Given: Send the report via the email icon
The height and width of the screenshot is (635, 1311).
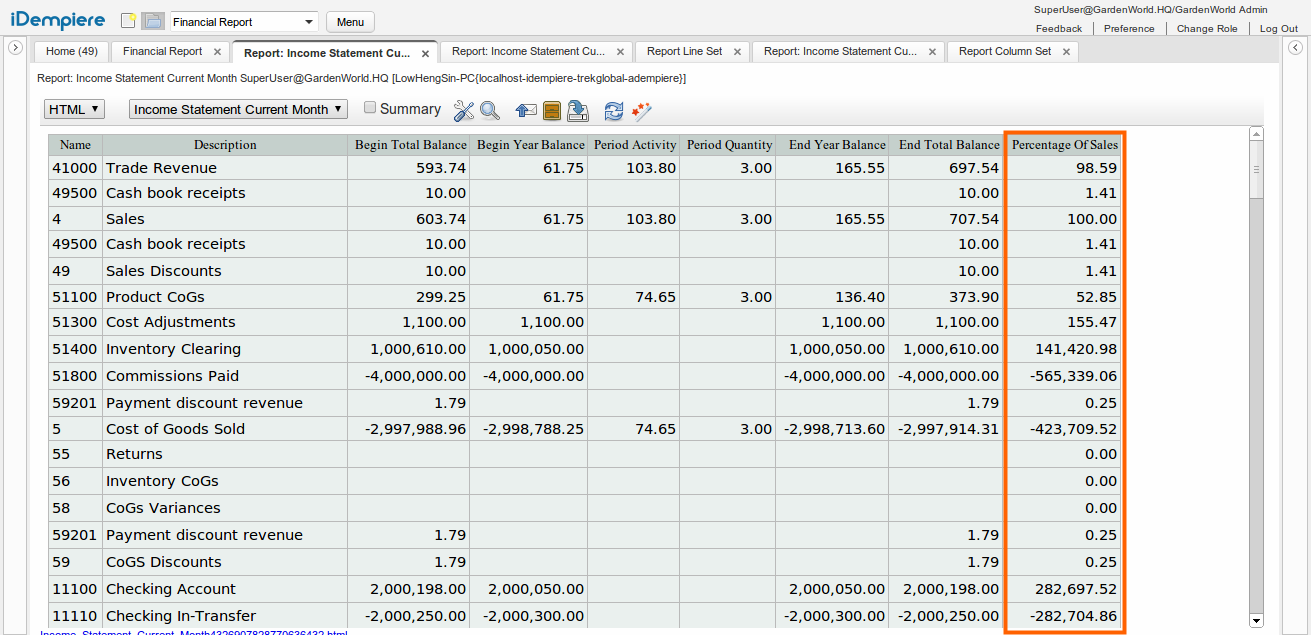Looking at the screenshot, I should pos(526,110).
